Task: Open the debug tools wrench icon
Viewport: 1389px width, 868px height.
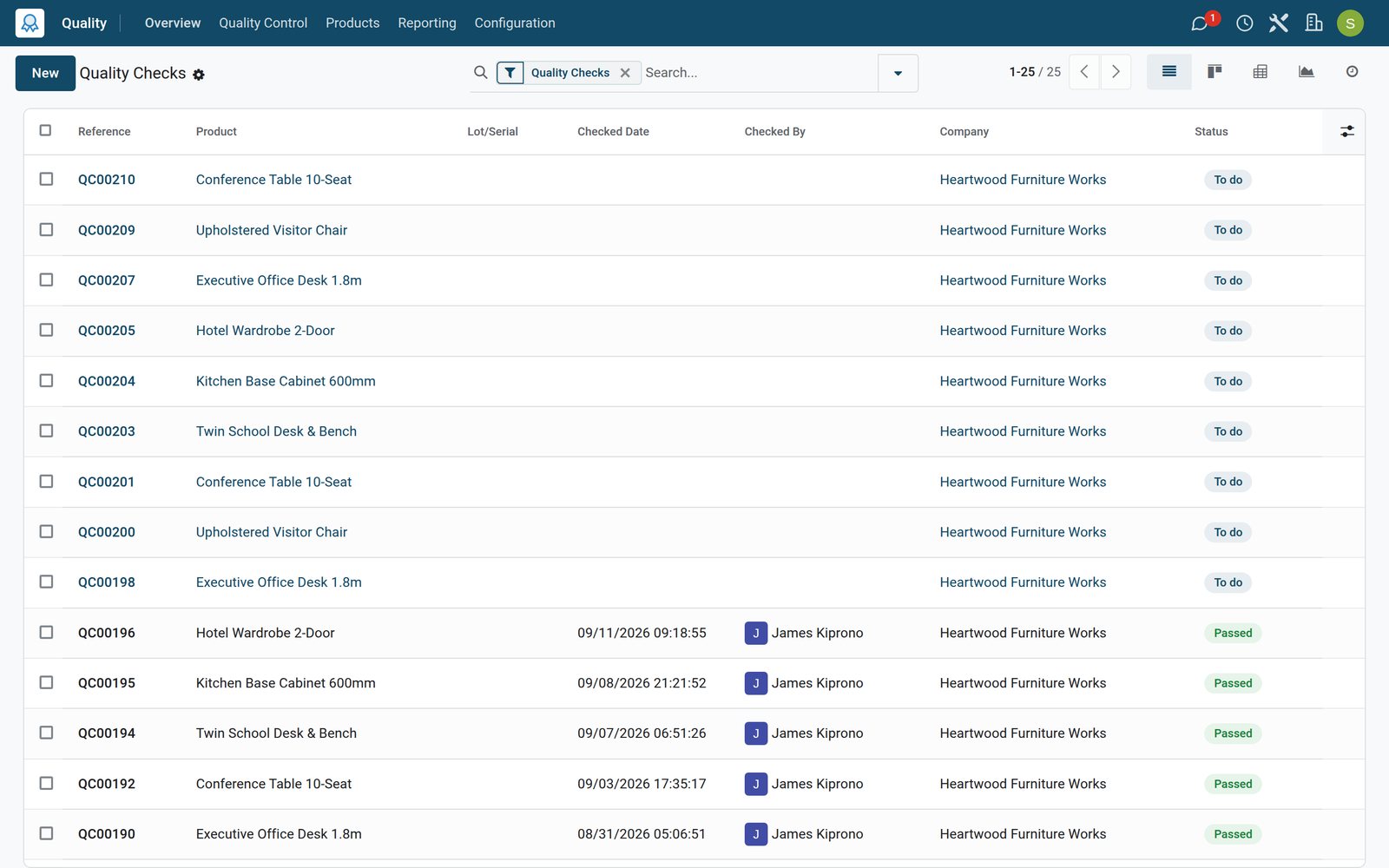Action: pyautogui.click(x=1278, y=23)
